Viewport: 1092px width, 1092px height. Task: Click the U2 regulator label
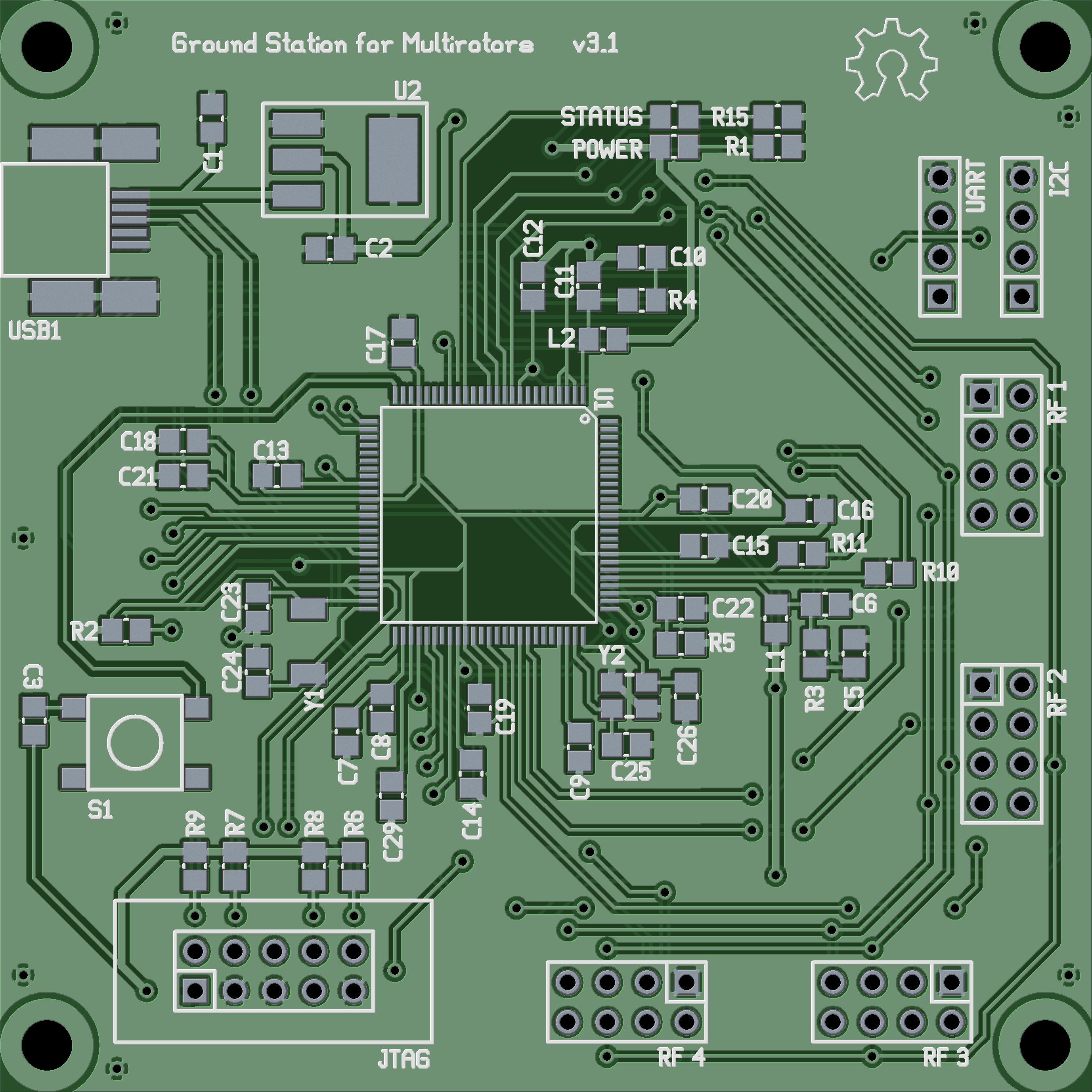[407, 91]
